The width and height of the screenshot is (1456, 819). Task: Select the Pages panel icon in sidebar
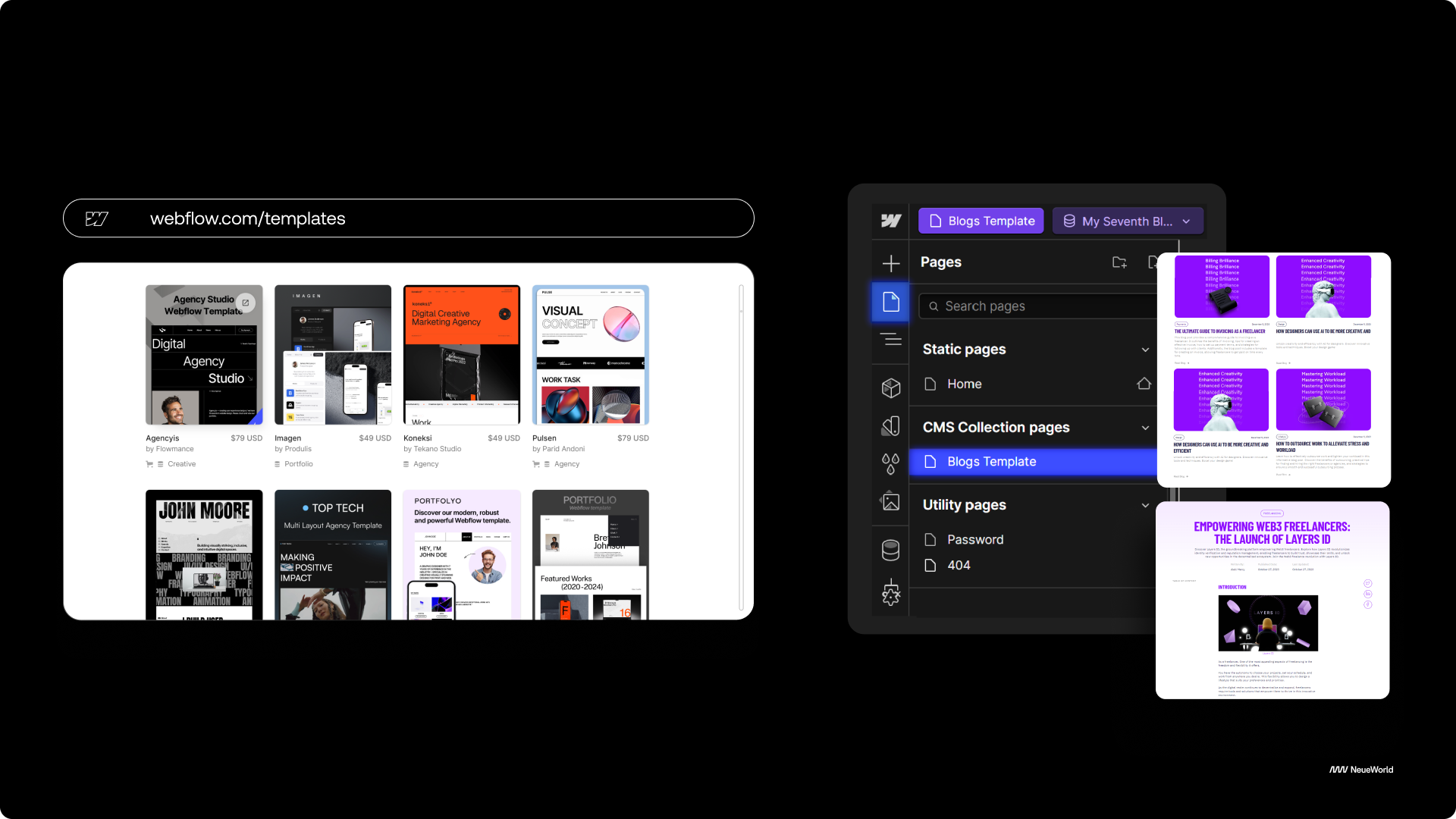tap(891, 302)
